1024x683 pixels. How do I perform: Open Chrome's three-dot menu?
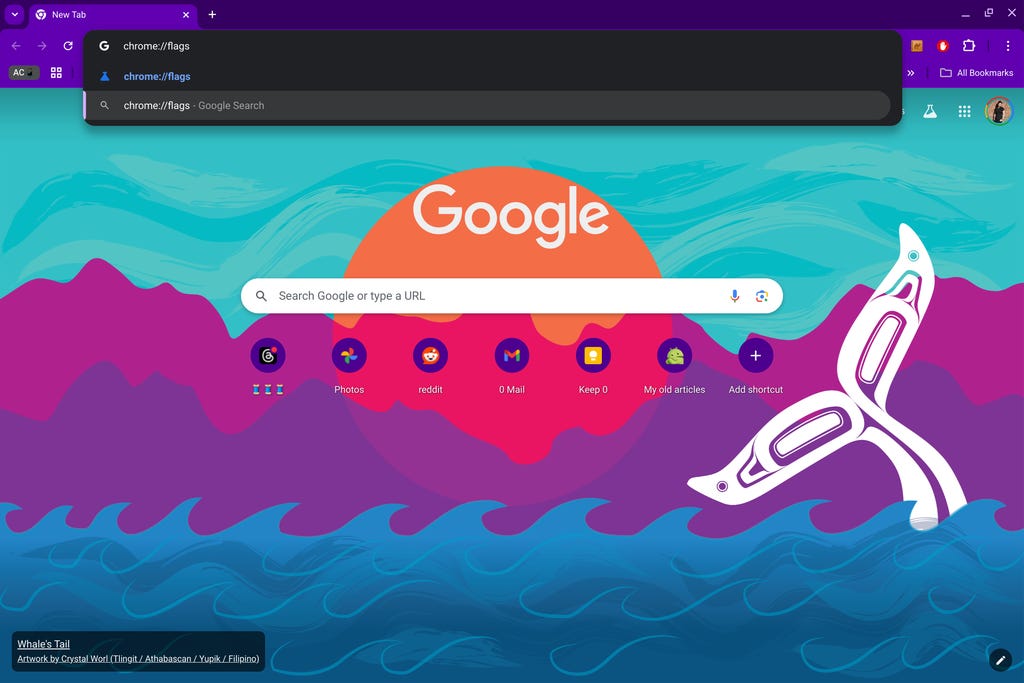point(1008,46)
